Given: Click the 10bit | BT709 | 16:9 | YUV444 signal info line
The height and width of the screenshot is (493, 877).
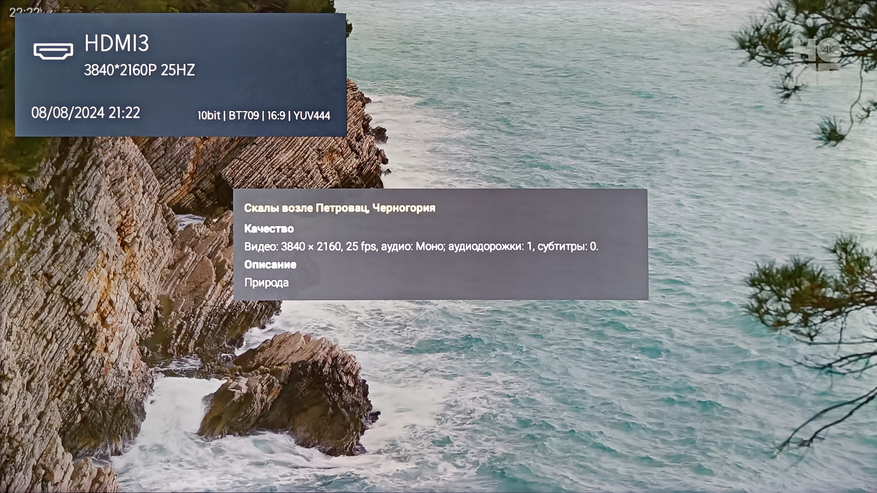Looking at the screenshot, I should pos(263,115).
